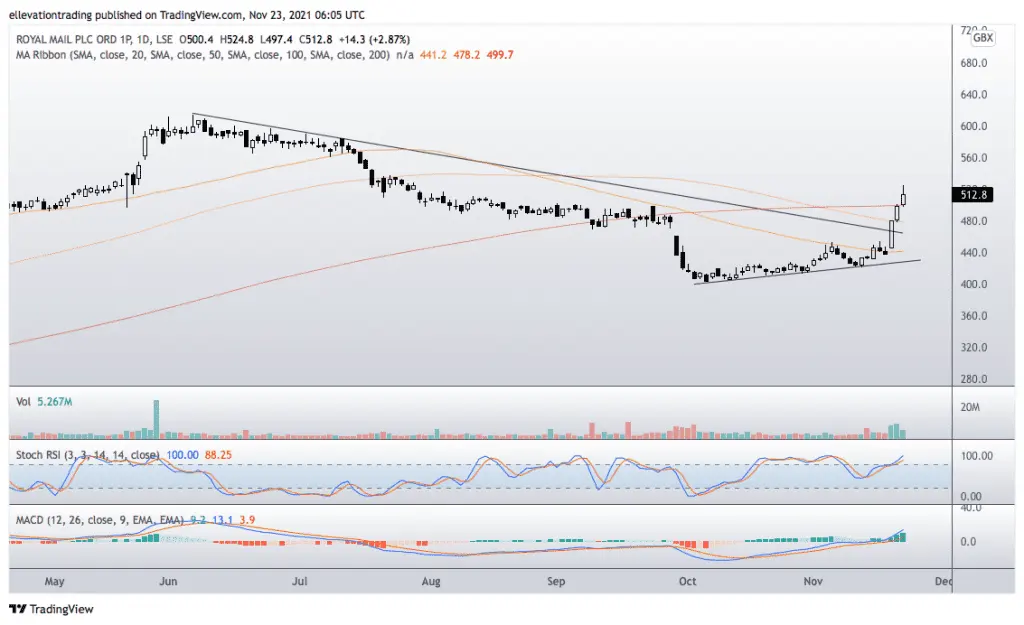Screen dimensions: 1024x625
Task: Click the 640.0 price axis label
Action: 974,95
